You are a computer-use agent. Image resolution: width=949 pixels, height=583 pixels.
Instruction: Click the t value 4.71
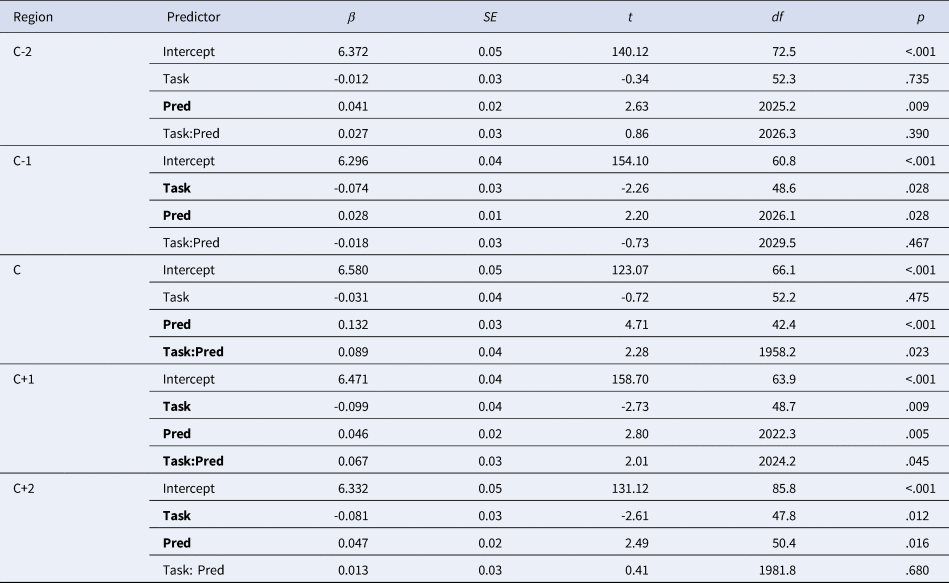[x=643, y=324]
